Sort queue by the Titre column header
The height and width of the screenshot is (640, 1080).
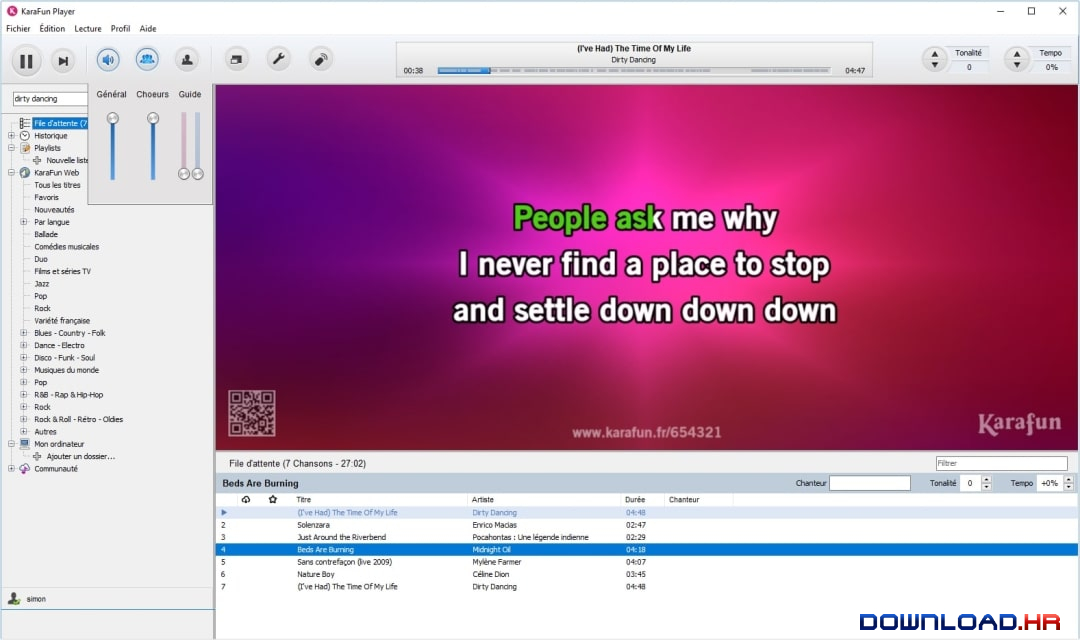(304, 499)
